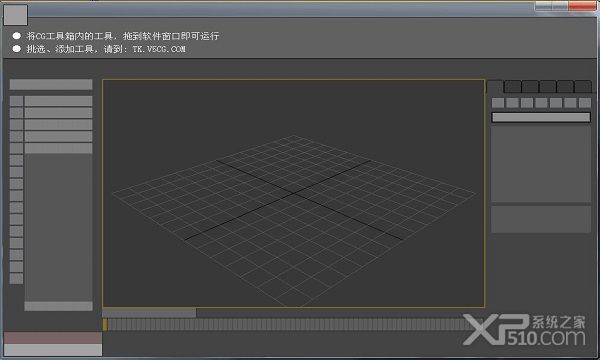Click the text line starting 将CG工具箱内的工具
The width and height of the screenshot is (600, 360).
click(123, 36)
